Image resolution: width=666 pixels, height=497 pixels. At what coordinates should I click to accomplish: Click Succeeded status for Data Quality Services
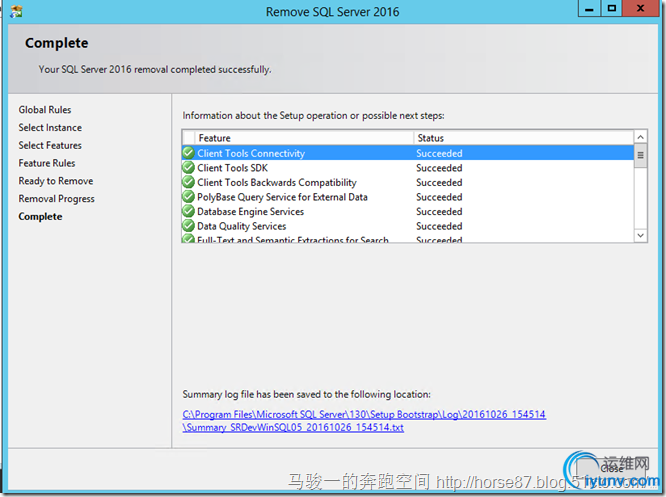coord(439,226)
